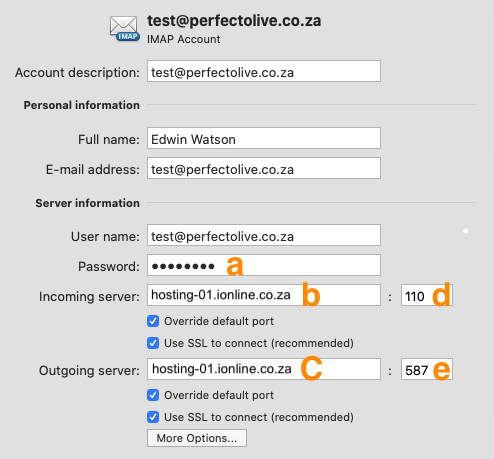This screenshot has width=494, height=459.
Task: Select the Full name field with Edwin Watson
Action: point(264,138)
